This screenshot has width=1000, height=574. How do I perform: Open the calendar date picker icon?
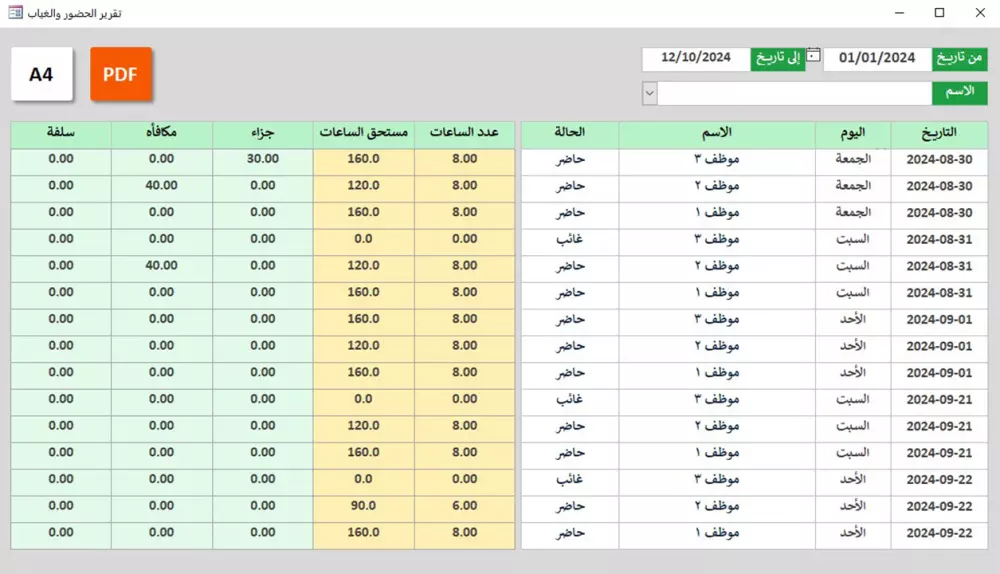(813, 55)
